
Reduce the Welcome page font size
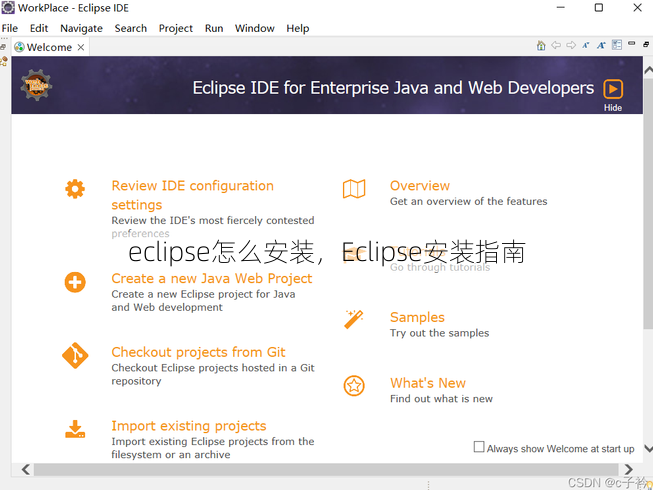coord(586,45)
